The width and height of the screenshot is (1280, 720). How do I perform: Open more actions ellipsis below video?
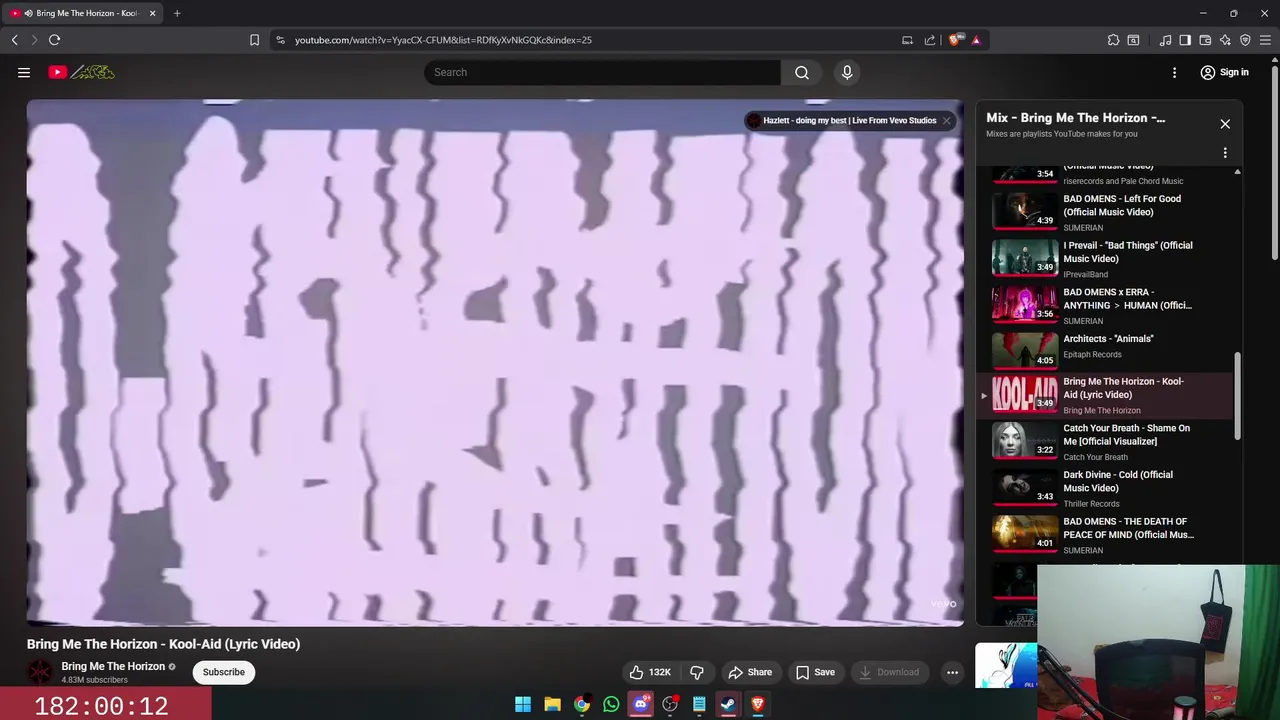(x=953, y=672)
